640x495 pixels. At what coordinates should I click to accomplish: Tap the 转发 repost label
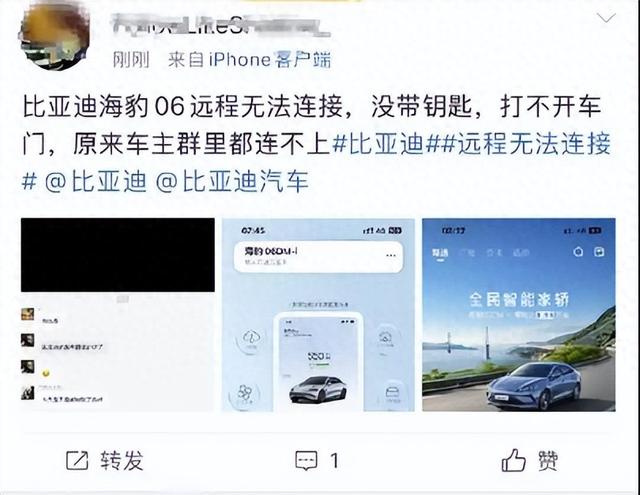(x=122, y=461)
